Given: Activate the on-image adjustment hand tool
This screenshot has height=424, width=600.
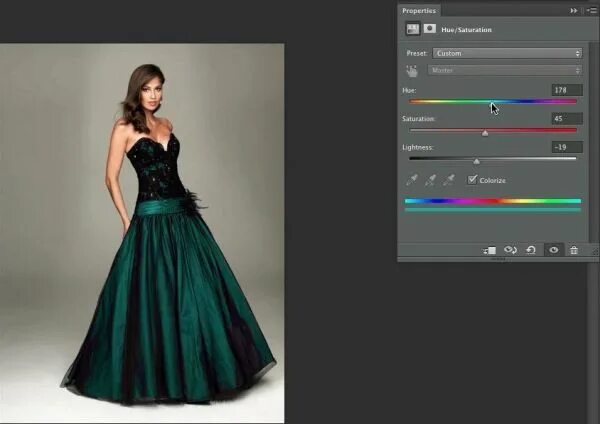Looking at the screenshot, I should pos(412,71).
